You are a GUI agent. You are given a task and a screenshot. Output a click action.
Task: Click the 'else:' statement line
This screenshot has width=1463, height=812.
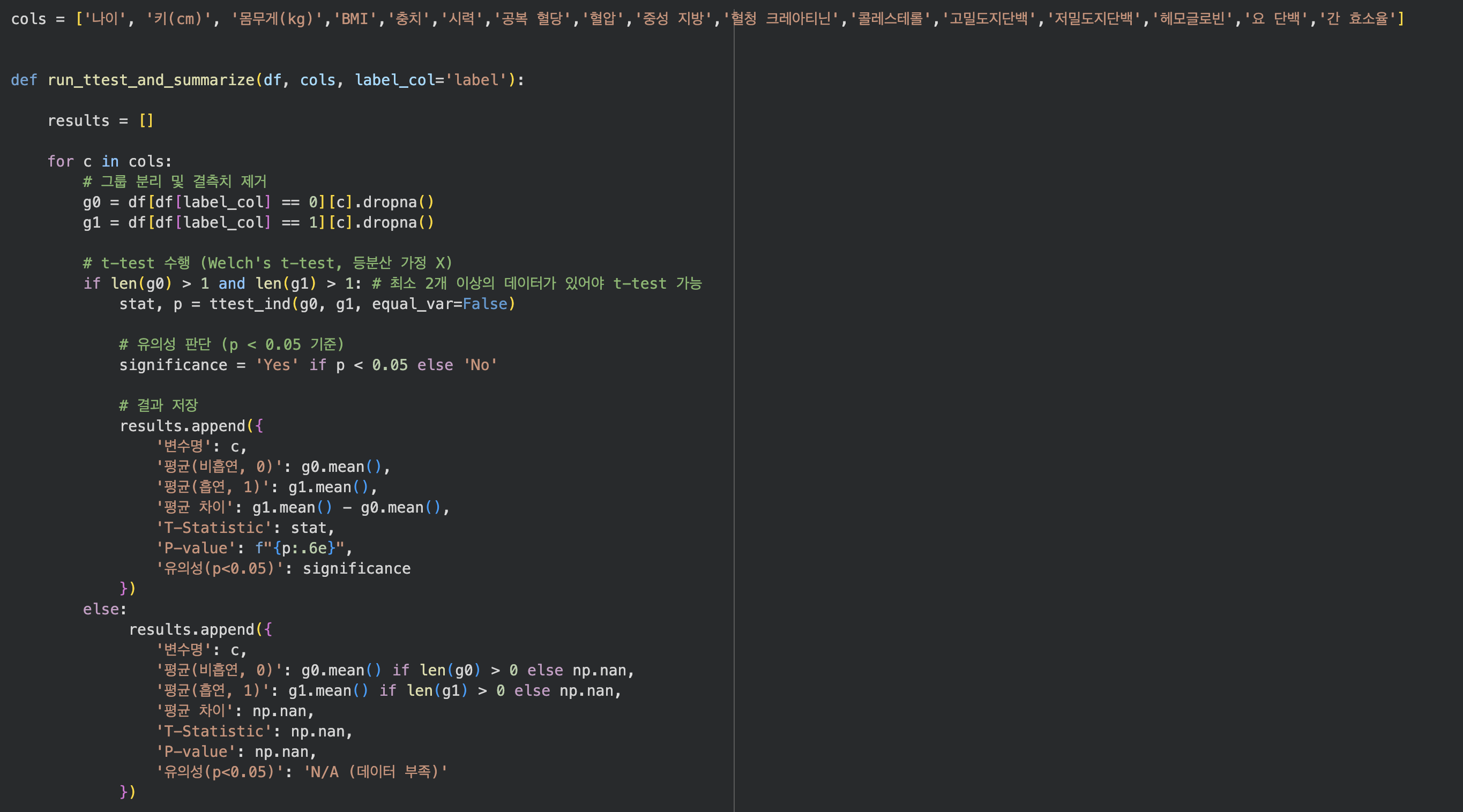tap(104, 610)
